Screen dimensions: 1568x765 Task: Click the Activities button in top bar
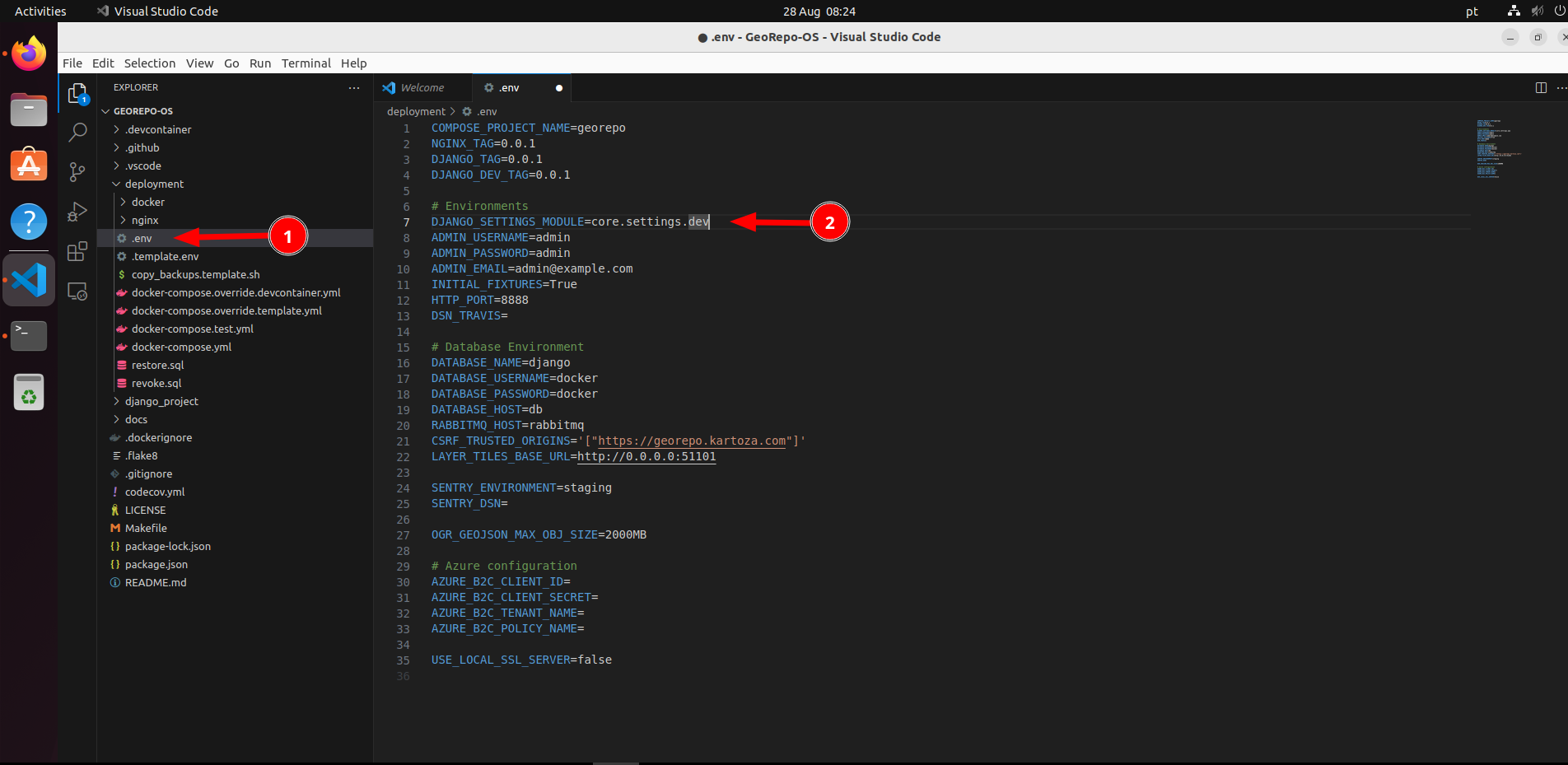pos(40,12)
